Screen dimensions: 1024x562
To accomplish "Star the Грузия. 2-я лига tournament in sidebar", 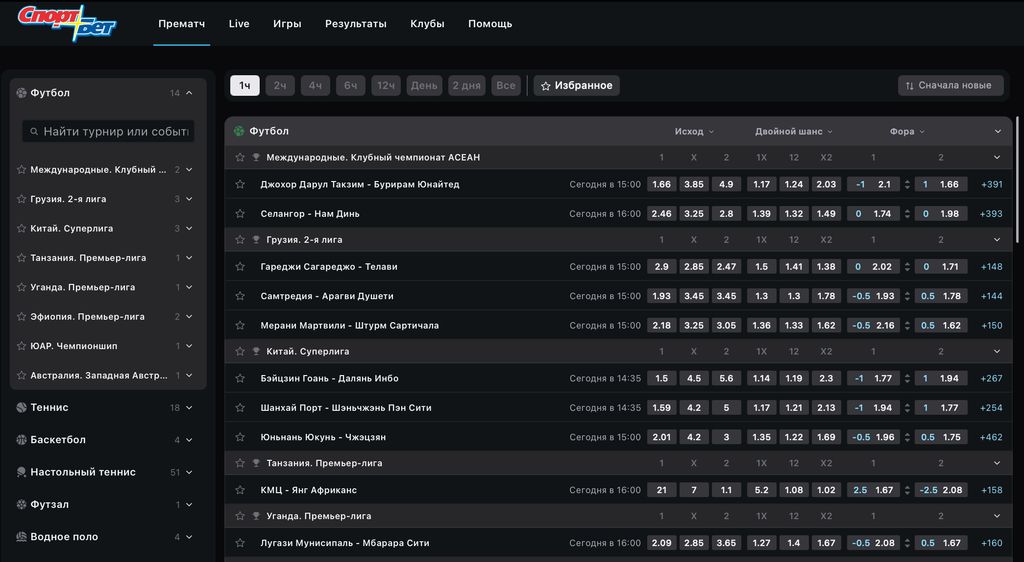I will pyautogui.click(x=22, y=199).
